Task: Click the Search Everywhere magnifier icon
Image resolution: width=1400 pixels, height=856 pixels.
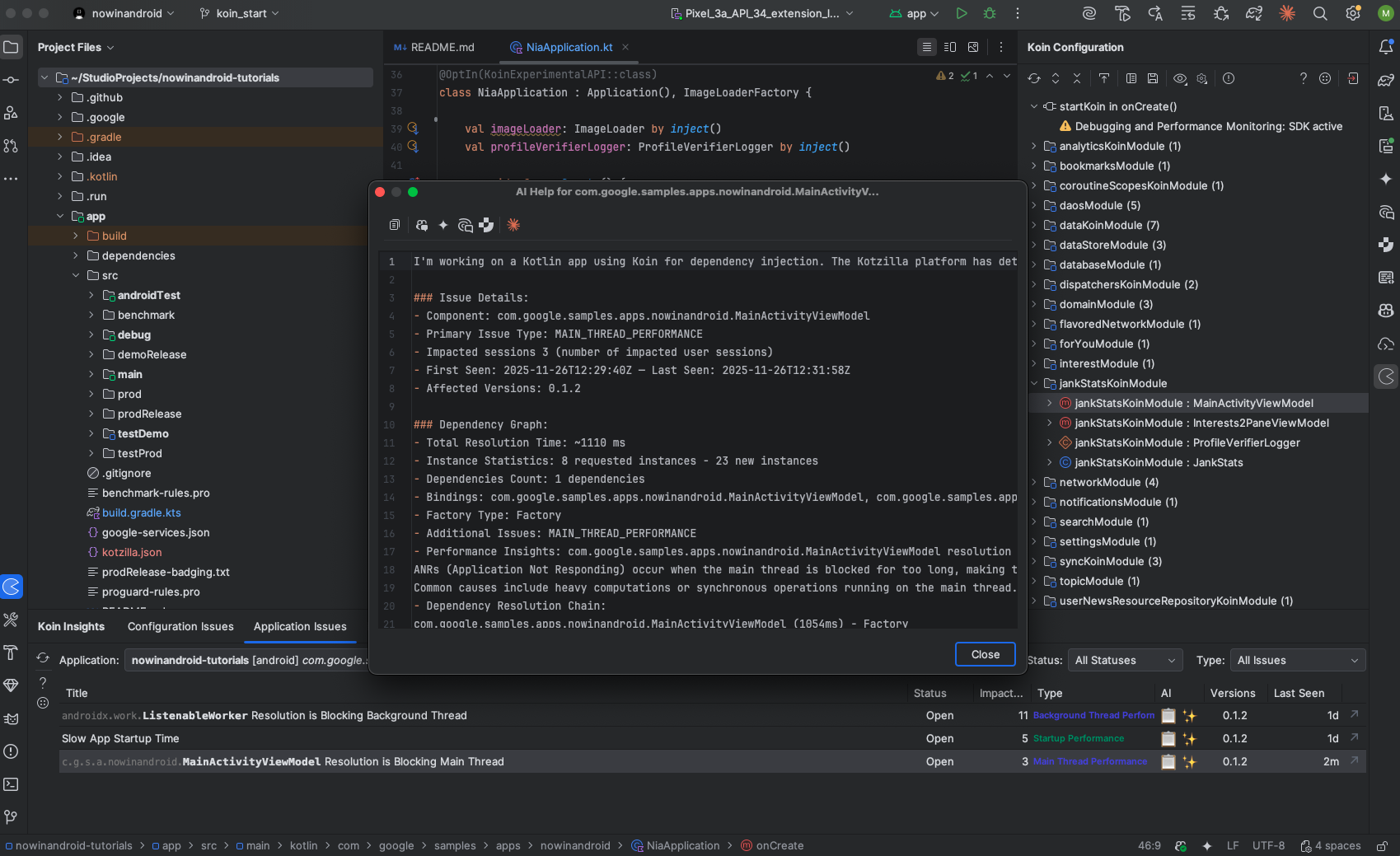Action: [1320, 13]
